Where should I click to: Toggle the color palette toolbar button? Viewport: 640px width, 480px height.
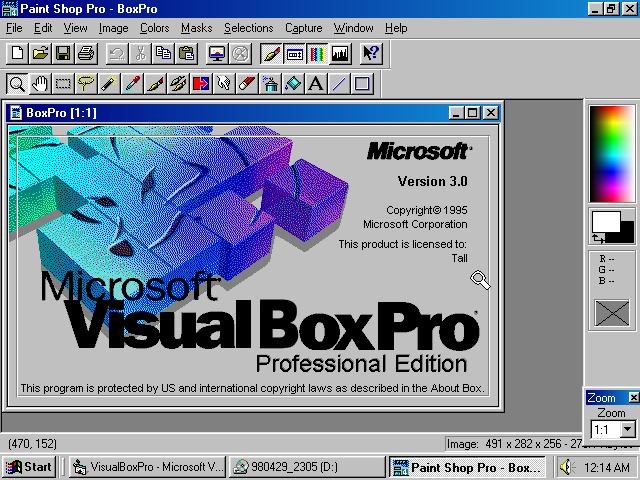tap(317, 53)
